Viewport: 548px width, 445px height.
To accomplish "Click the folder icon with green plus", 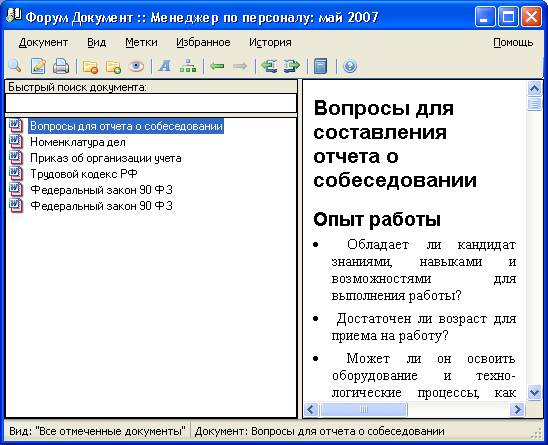I will tap(113, 66).
